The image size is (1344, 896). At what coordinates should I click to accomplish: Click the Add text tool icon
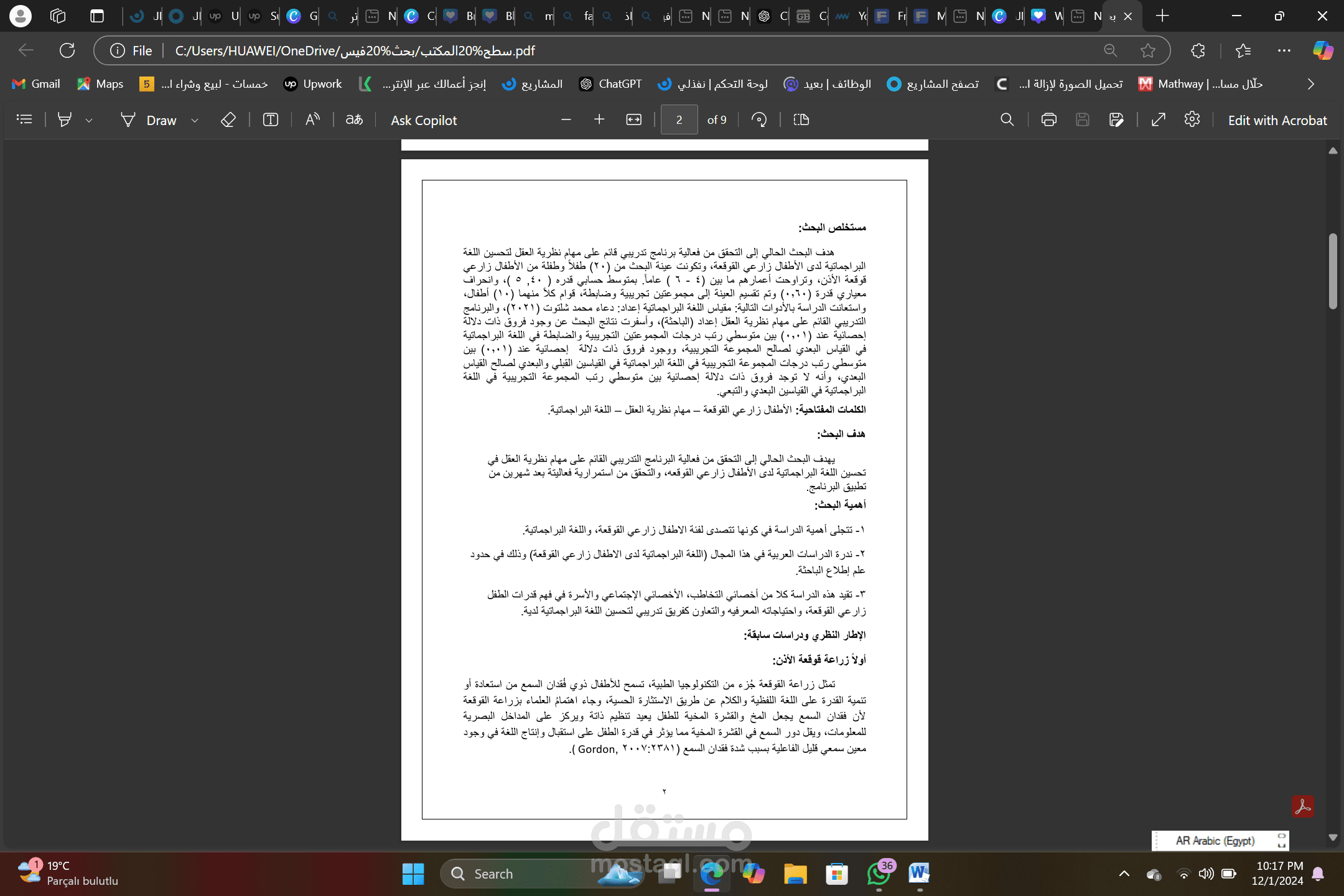pyautogui.click(x=271, y=119)
